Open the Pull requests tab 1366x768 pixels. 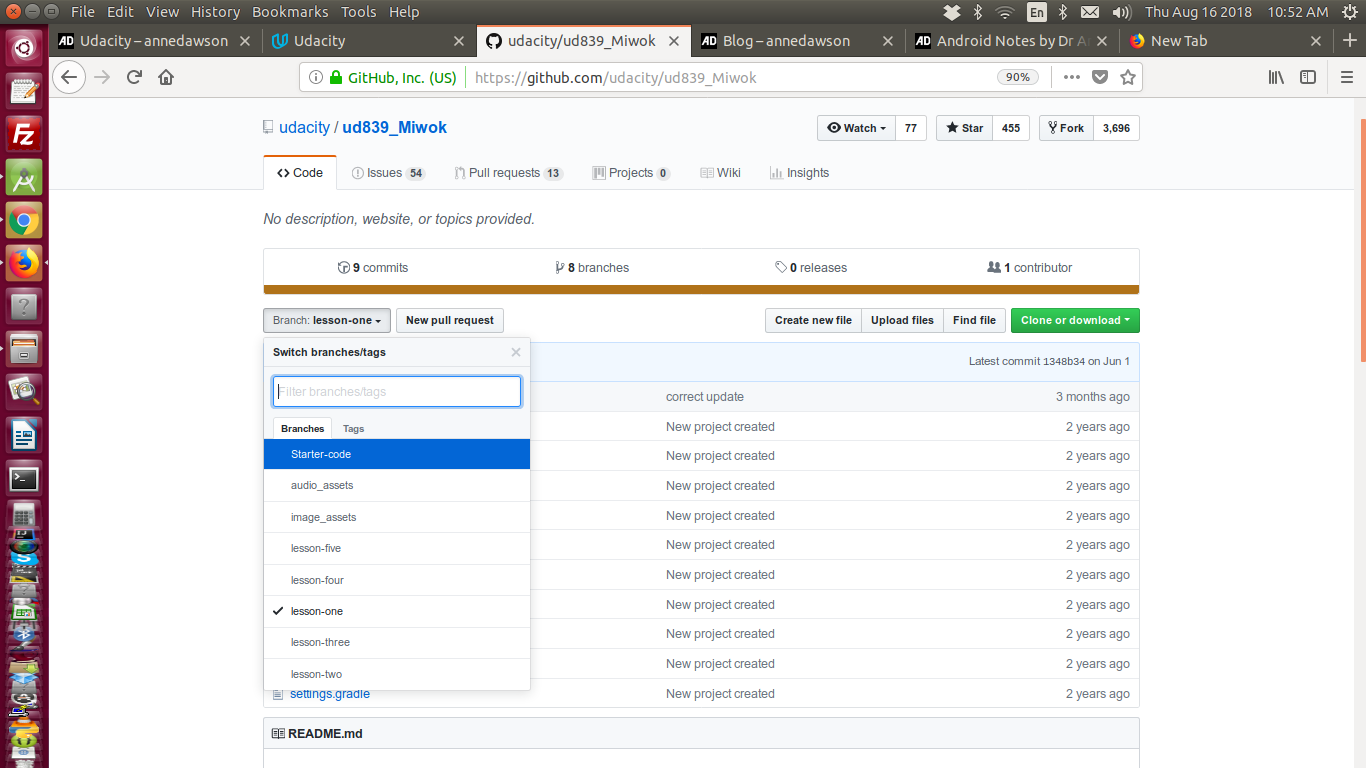[508, 173]
